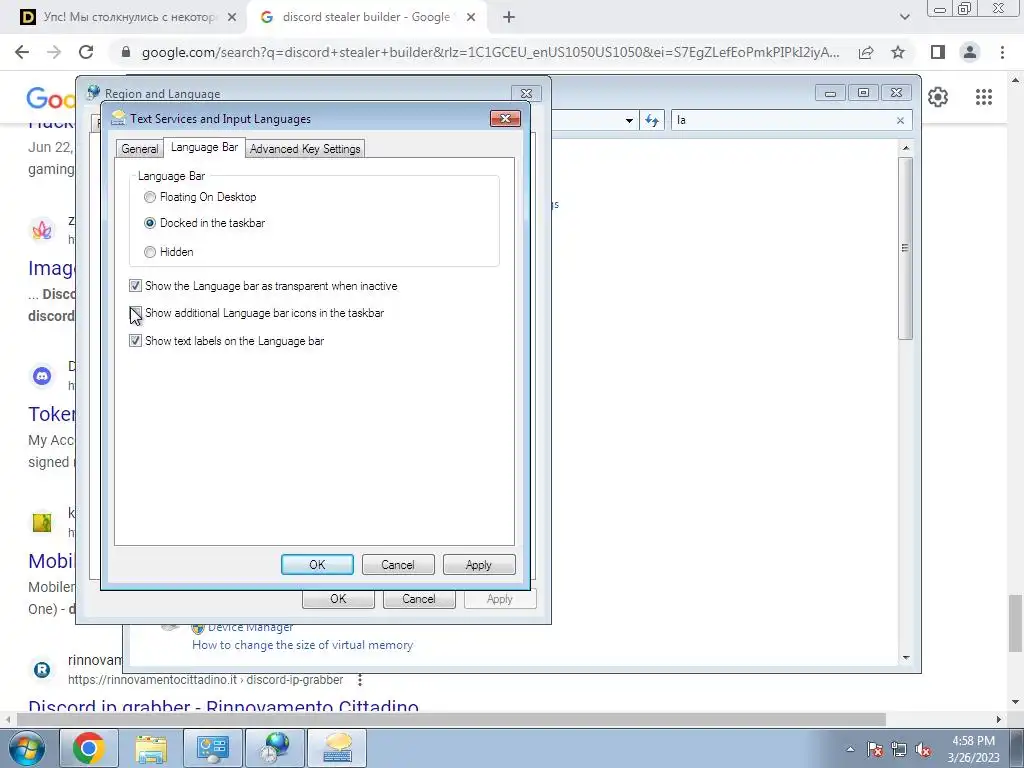Switch to the General tab
Screen dimensions: 1024x768
tap(140, 149)
